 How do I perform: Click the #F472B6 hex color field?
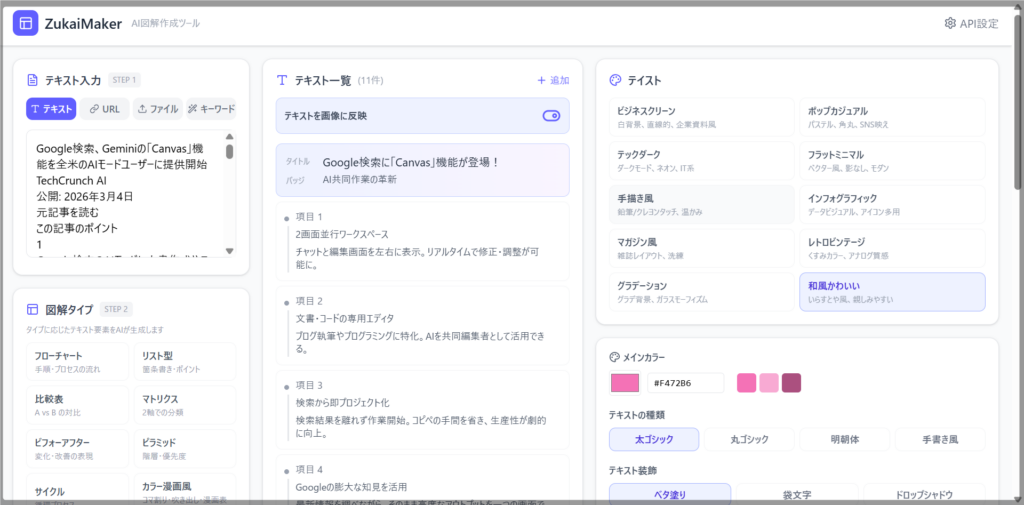click(685, 383)
